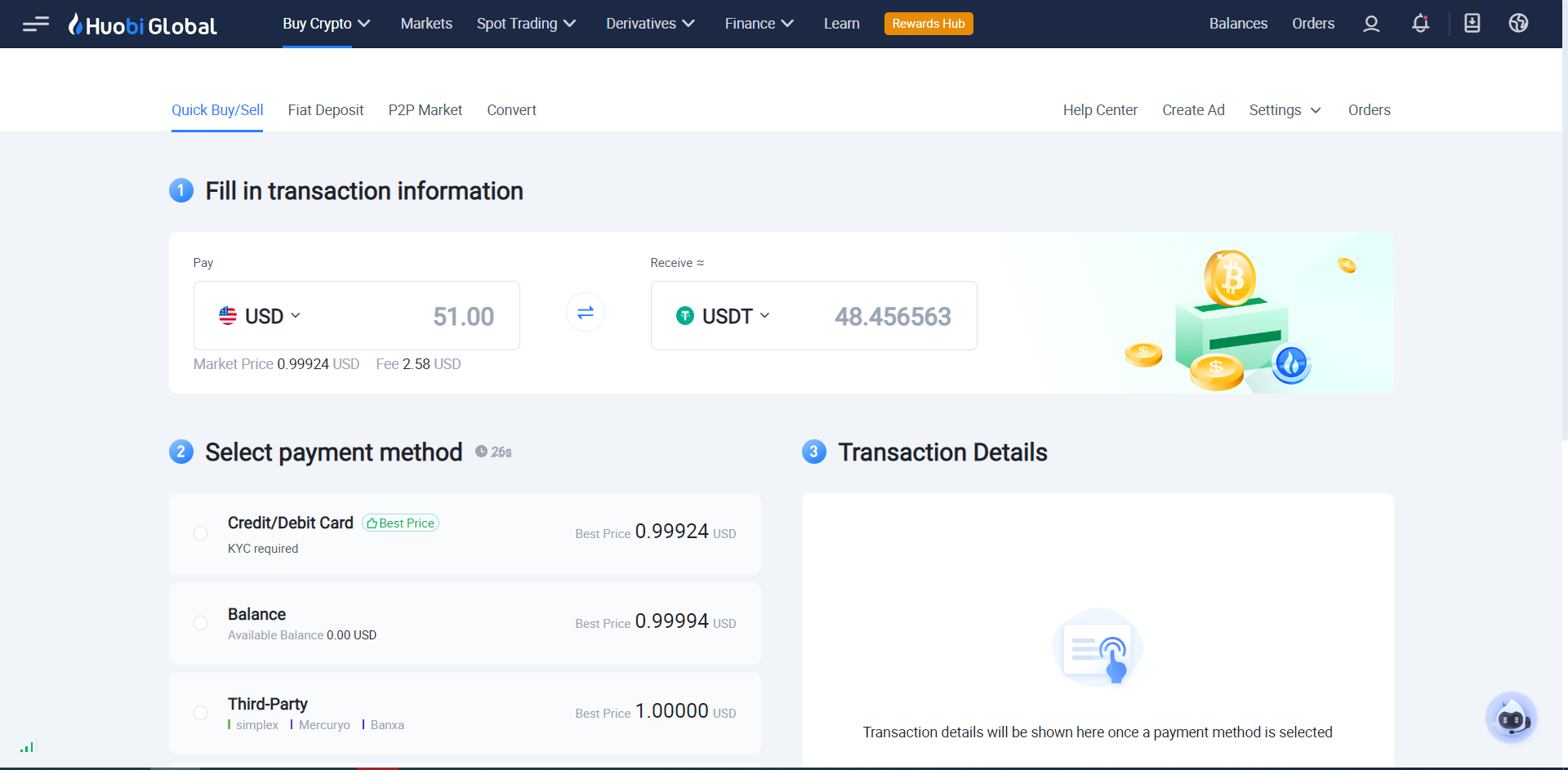Click the USD flag icon
The image size is (1568, 770).
pyautogui.click(x=228, y=316)
